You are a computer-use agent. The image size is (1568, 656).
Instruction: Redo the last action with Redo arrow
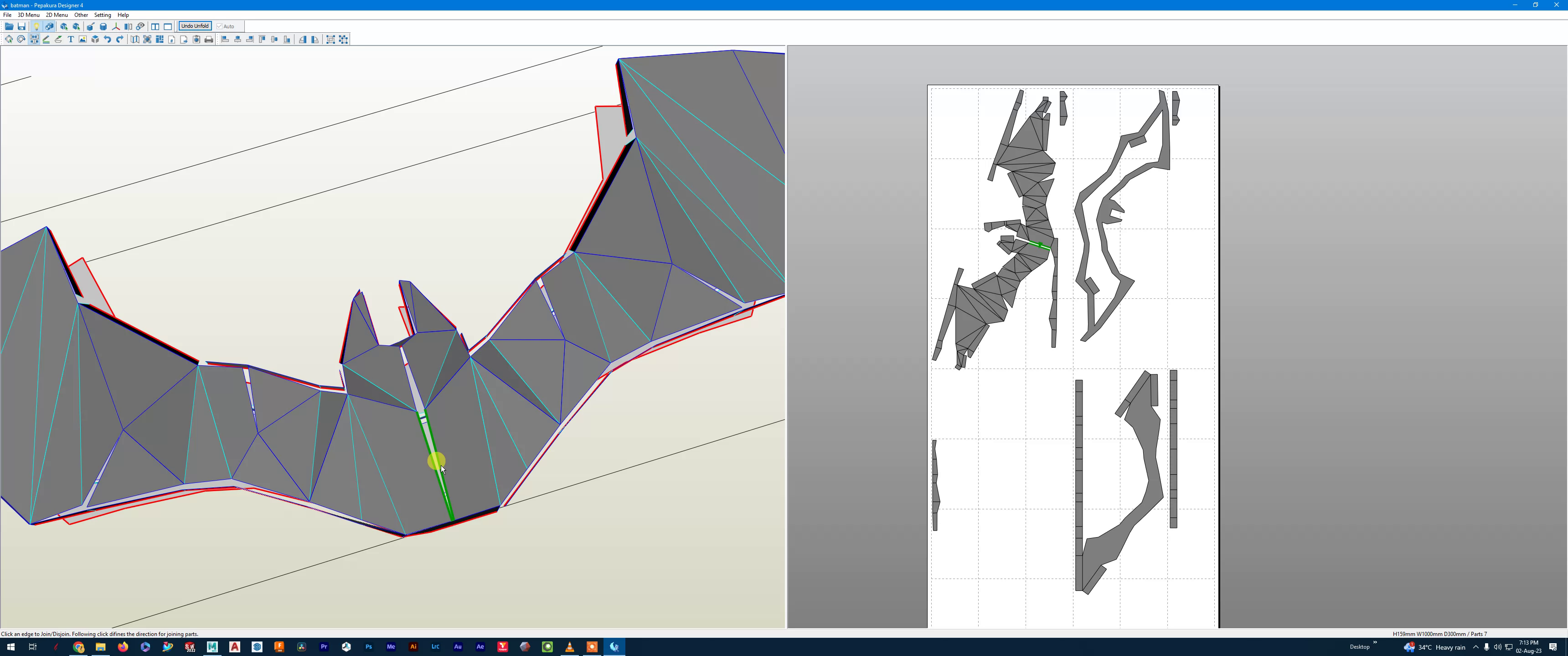119,40
